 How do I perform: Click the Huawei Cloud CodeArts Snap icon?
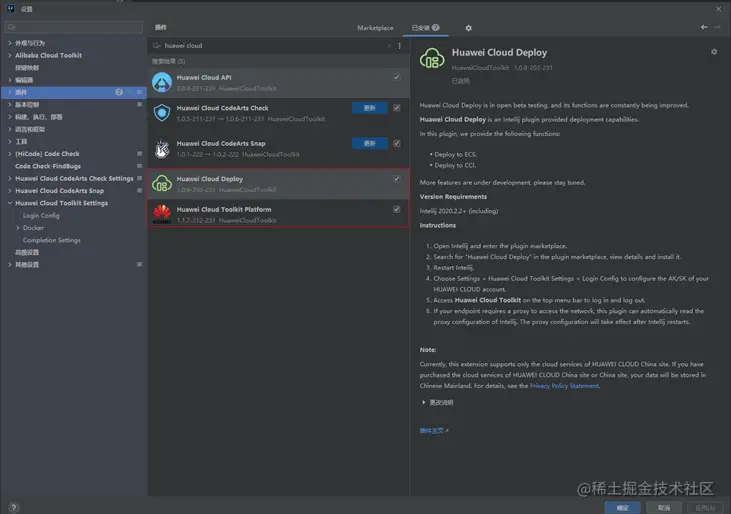[x=162, y=149]
